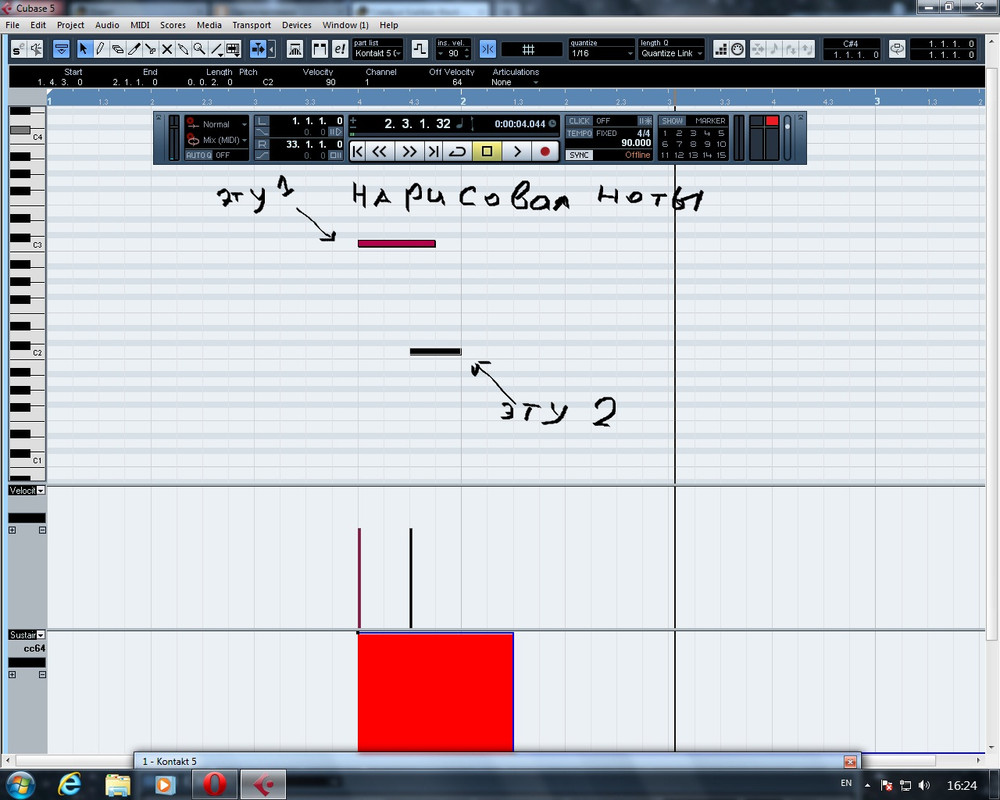Screen dimensions: 1000x800
Task: Click the Independent Track Loop icon
Action: (x=420, y=49)
